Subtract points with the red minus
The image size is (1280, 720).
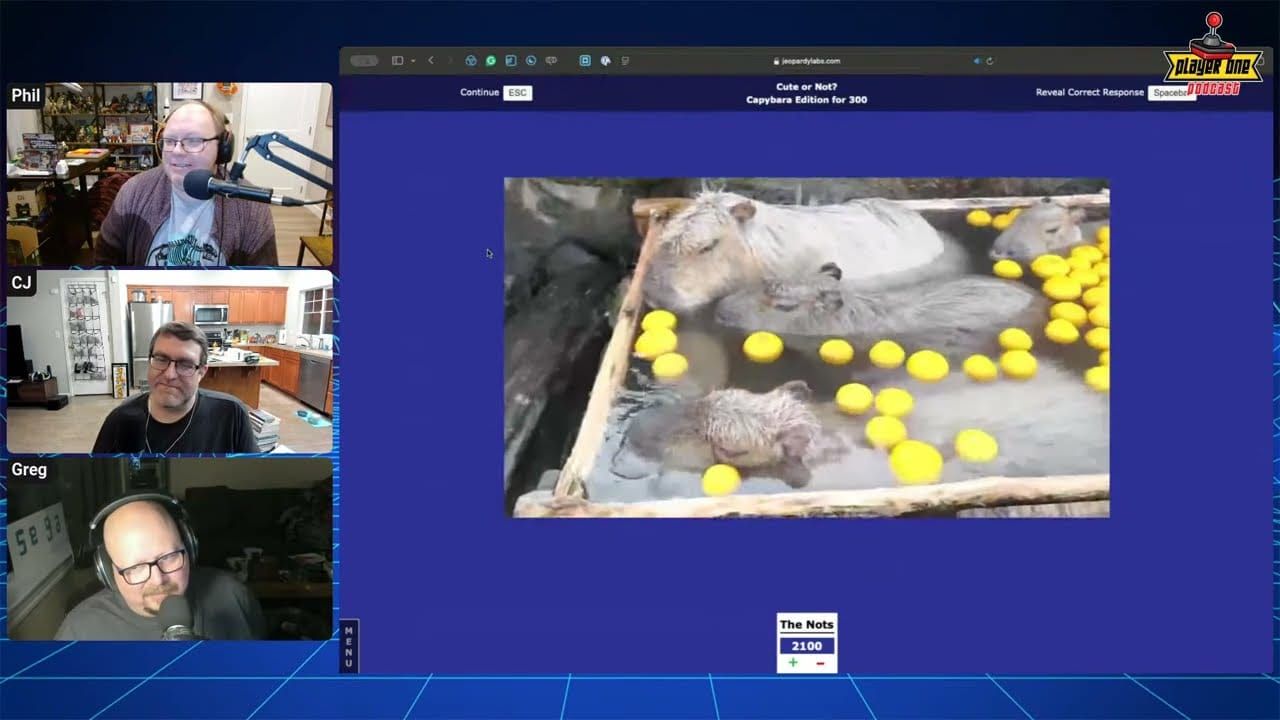820,663
